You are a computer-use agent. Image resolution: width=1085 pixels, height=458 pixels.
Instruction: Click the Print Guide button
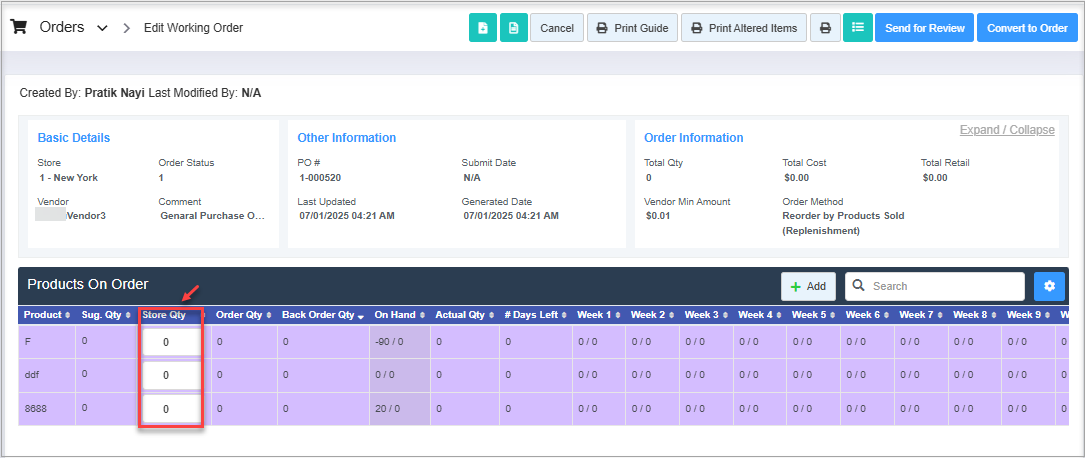632,28
